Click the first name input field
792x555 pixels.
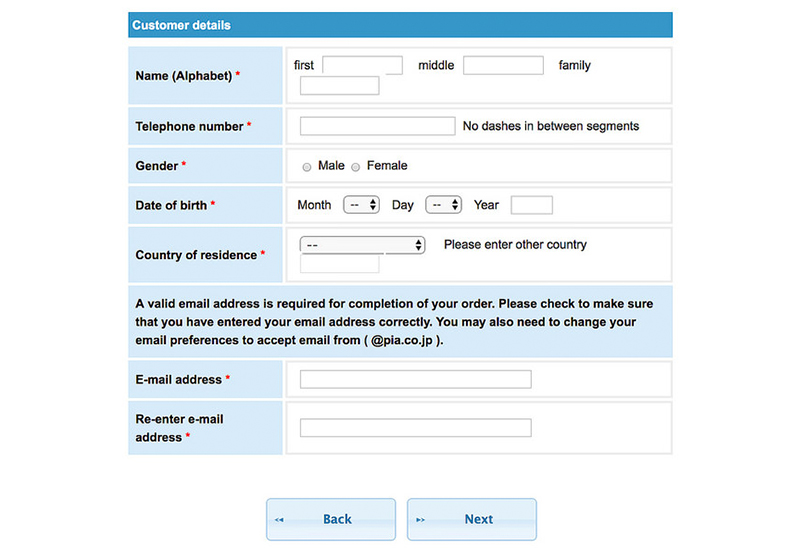[x=362, y=66]
